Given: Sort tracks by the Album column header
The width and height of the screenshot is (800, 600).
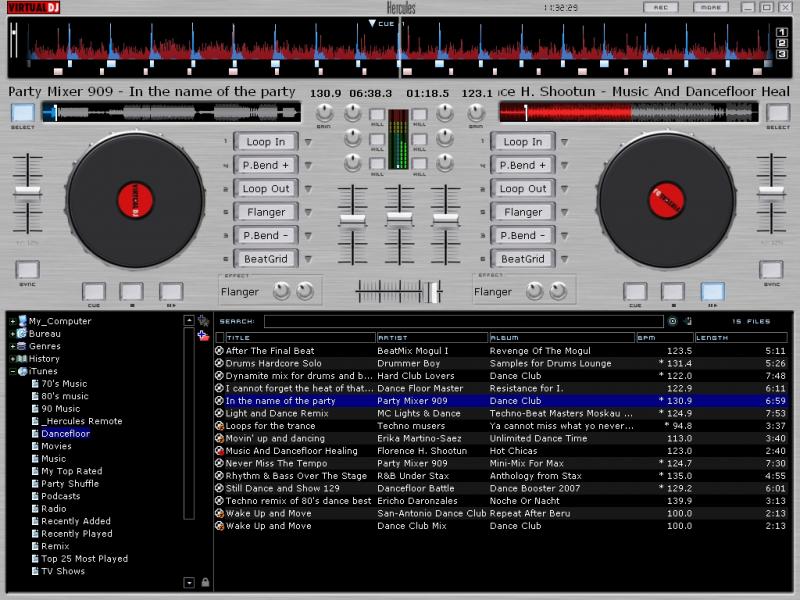Looking at the screenshot, I should click(562, 338).
